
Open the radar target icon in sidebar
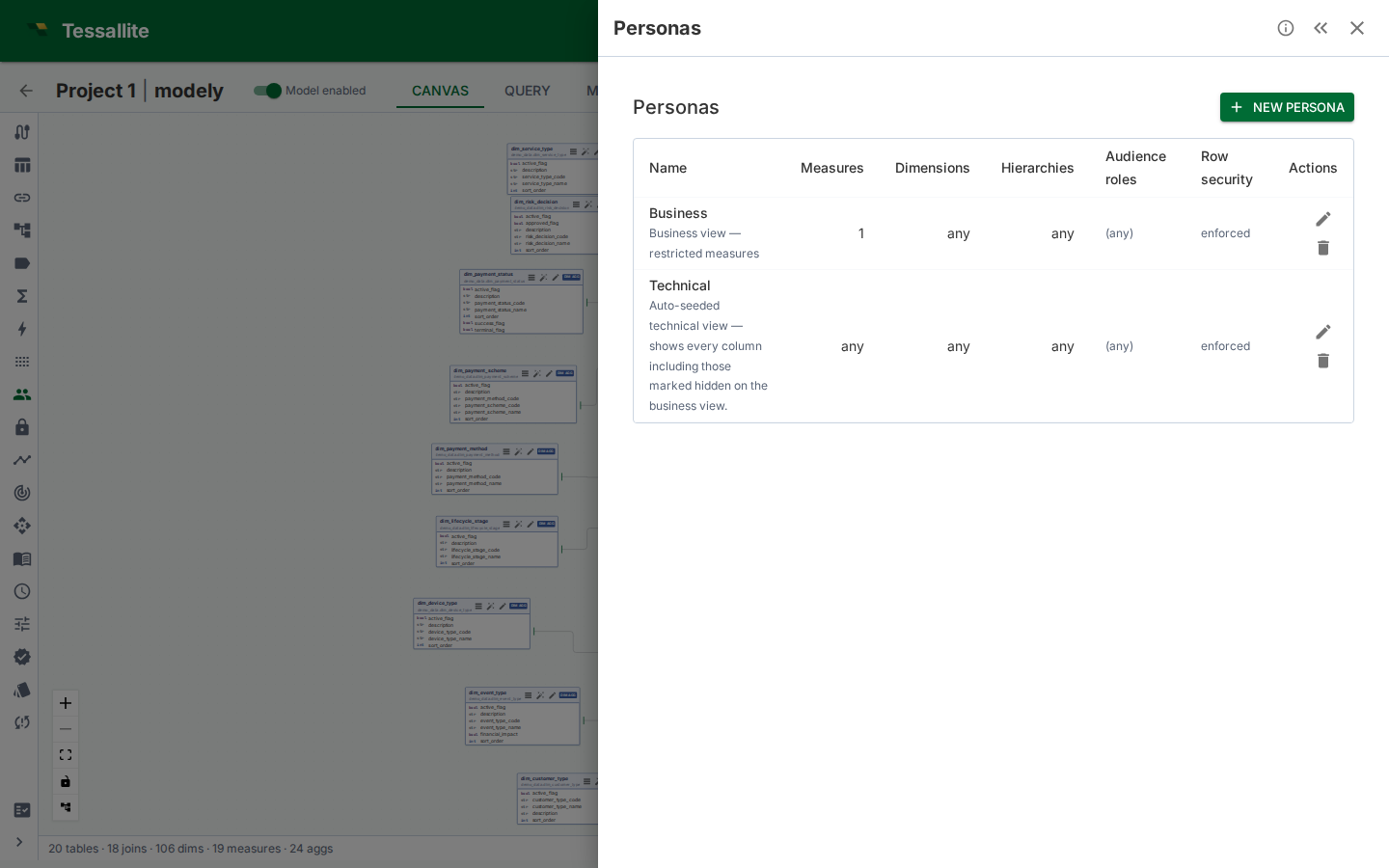(21, 493)
